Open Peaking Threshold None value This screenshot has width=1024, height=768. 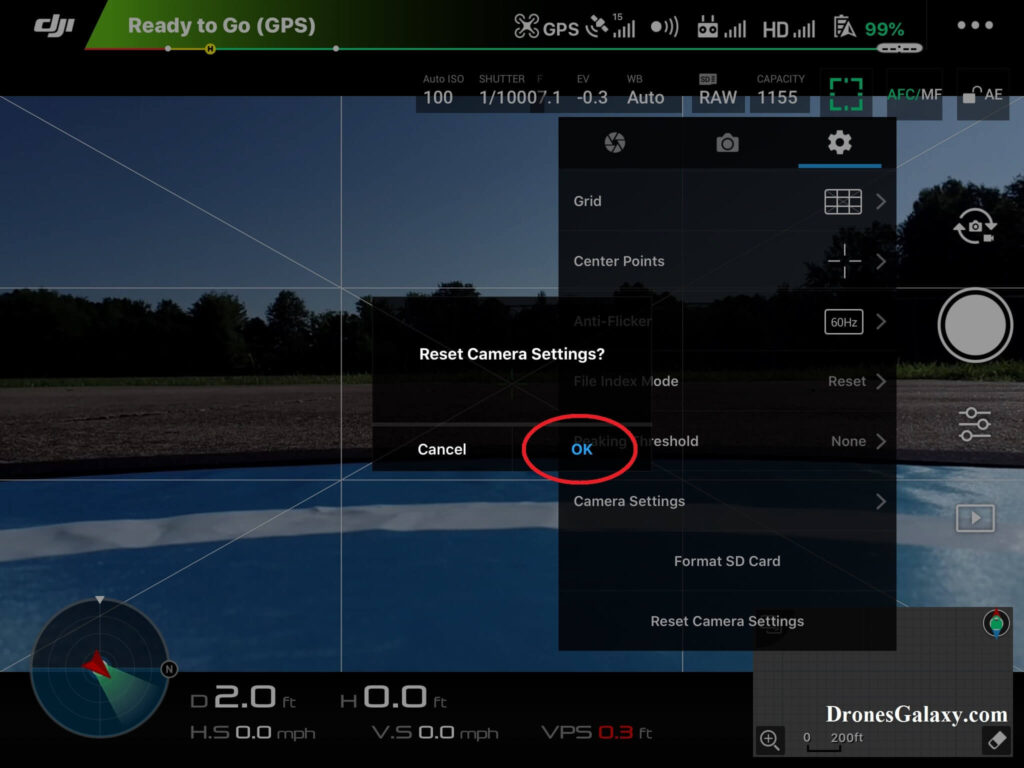(848, 441)
